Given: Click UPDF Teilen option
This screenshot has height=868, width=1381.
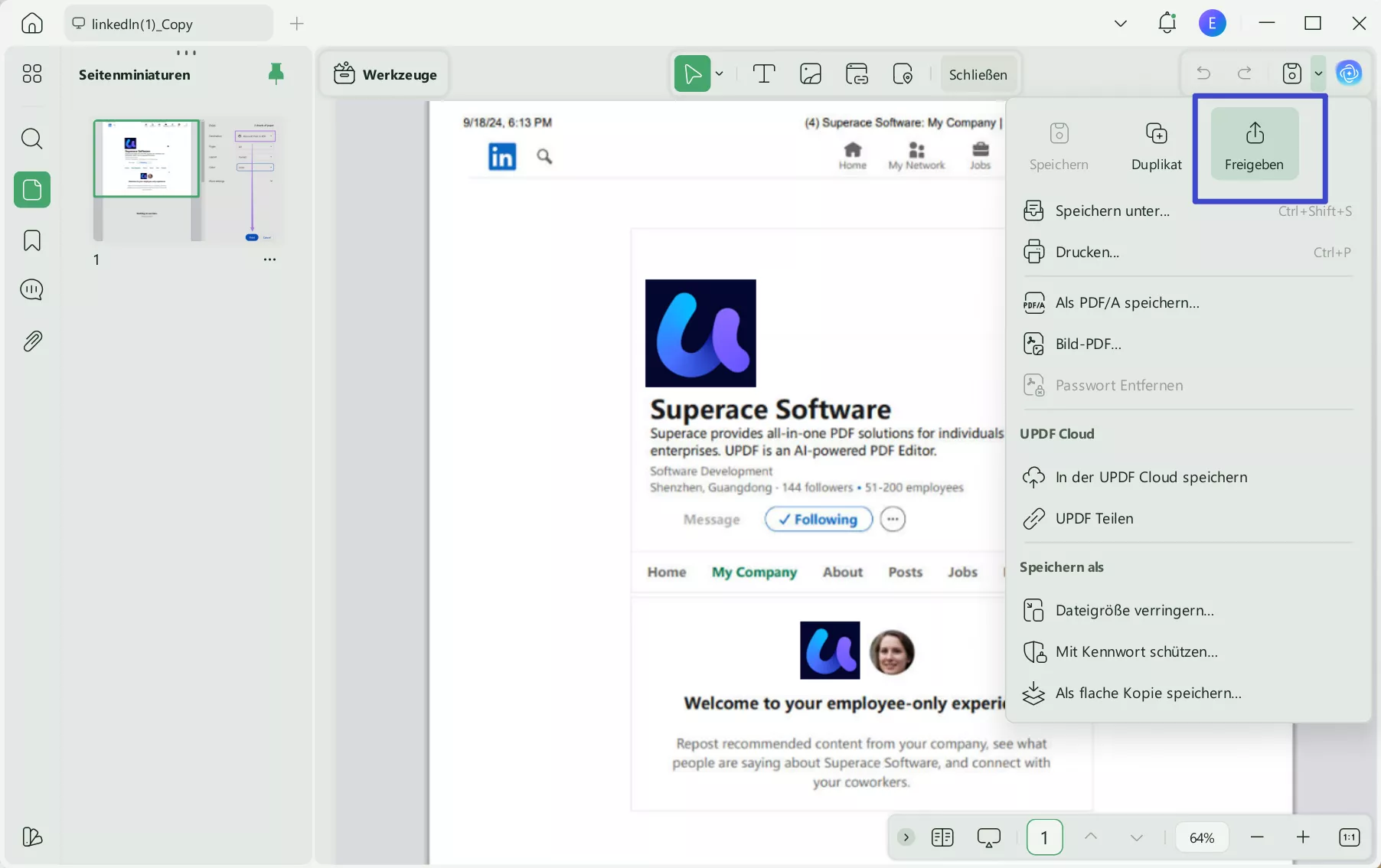Looking at the screenshot, I should pos(1187,518).
